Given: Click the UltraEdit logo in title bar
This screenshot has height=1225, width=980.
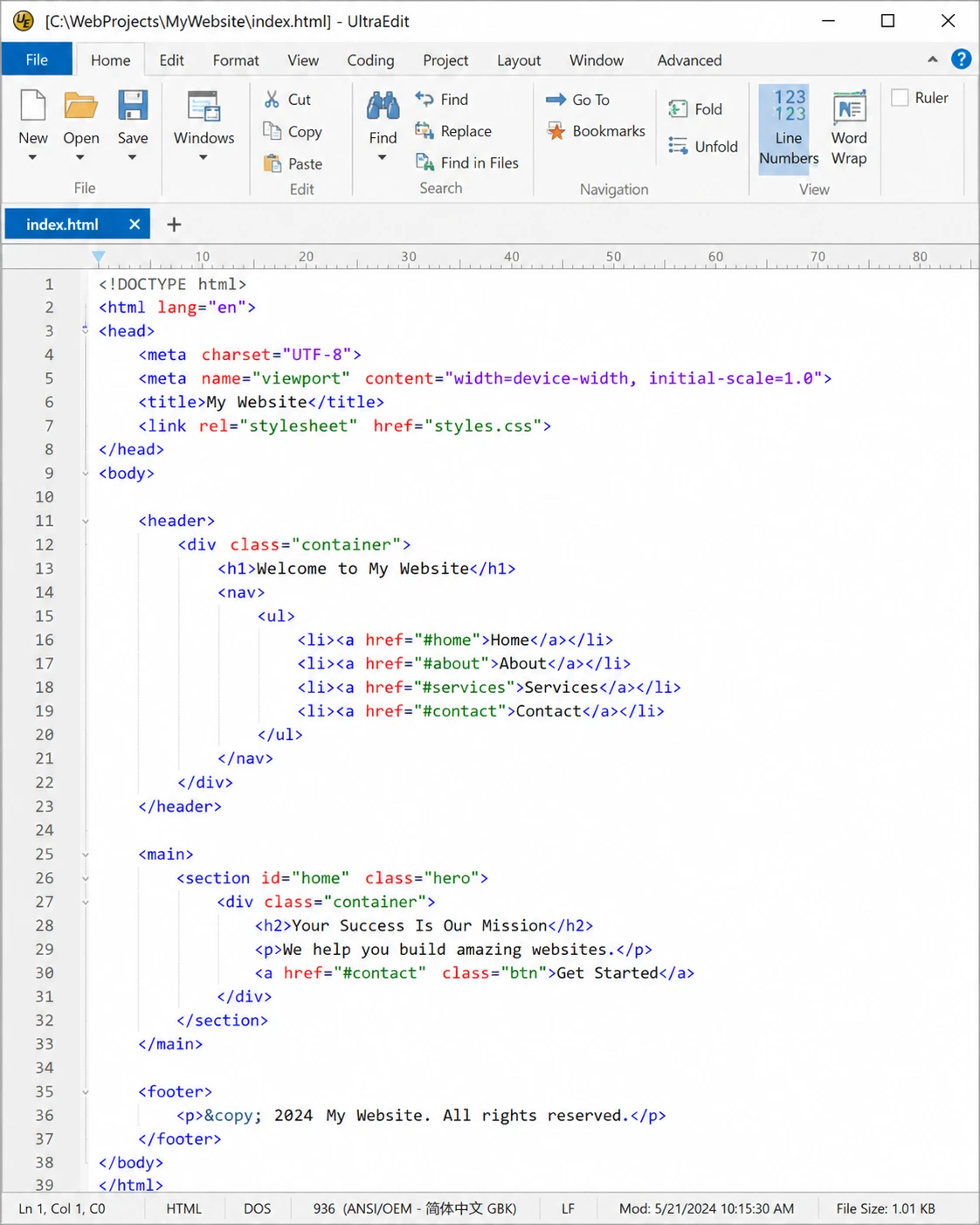Looking at the screenshot, I should click(24, 21).
